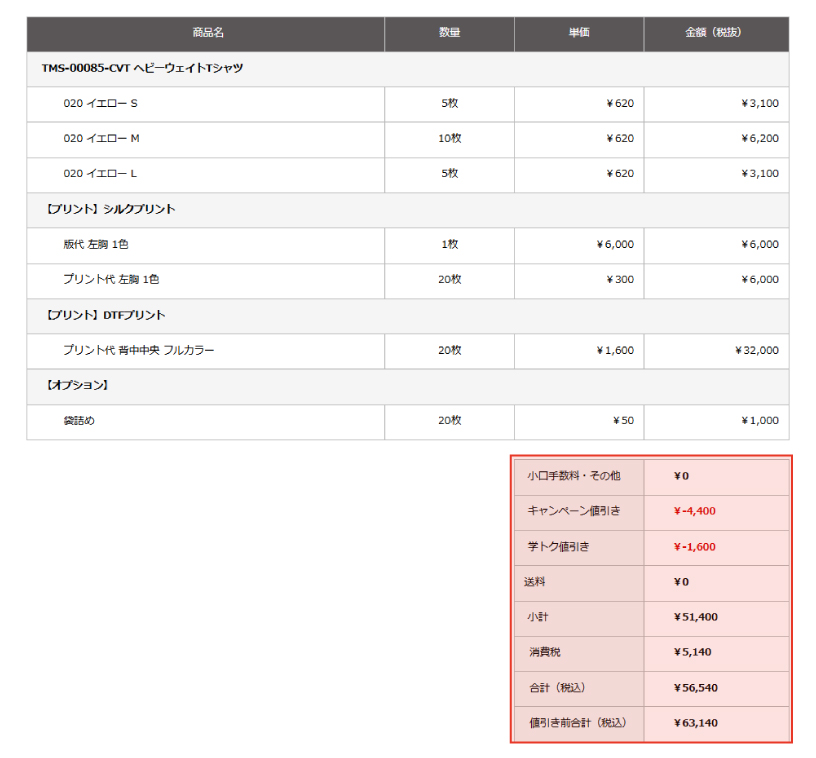The height and width of the screenshot is (758, 816).
Task: Click the プリント代 左胸 1色 item
Action: (111, 279)
